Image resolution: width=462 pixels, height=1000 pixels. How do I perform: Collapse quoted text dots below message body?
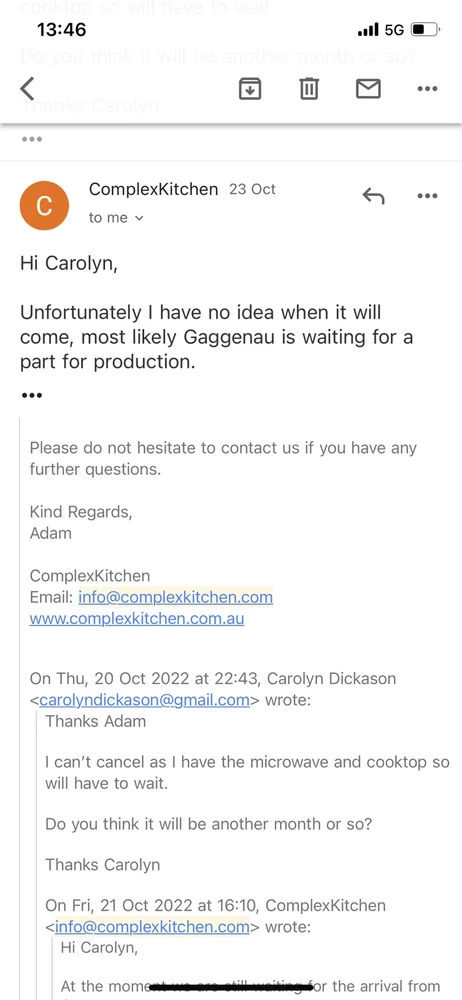click(32, 395)
